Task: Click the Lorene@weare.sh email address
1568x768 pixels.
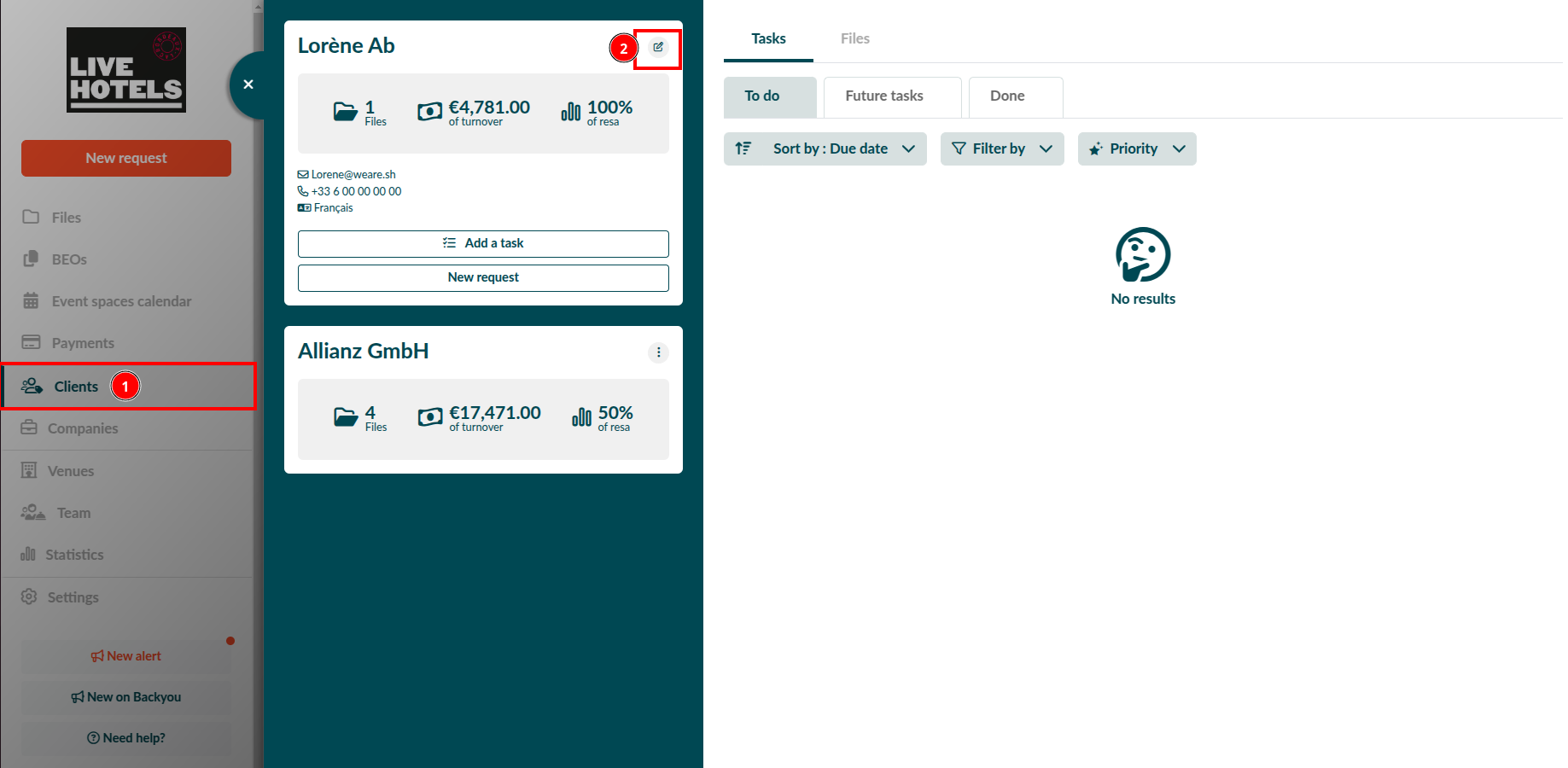Action: coord(353,175)
